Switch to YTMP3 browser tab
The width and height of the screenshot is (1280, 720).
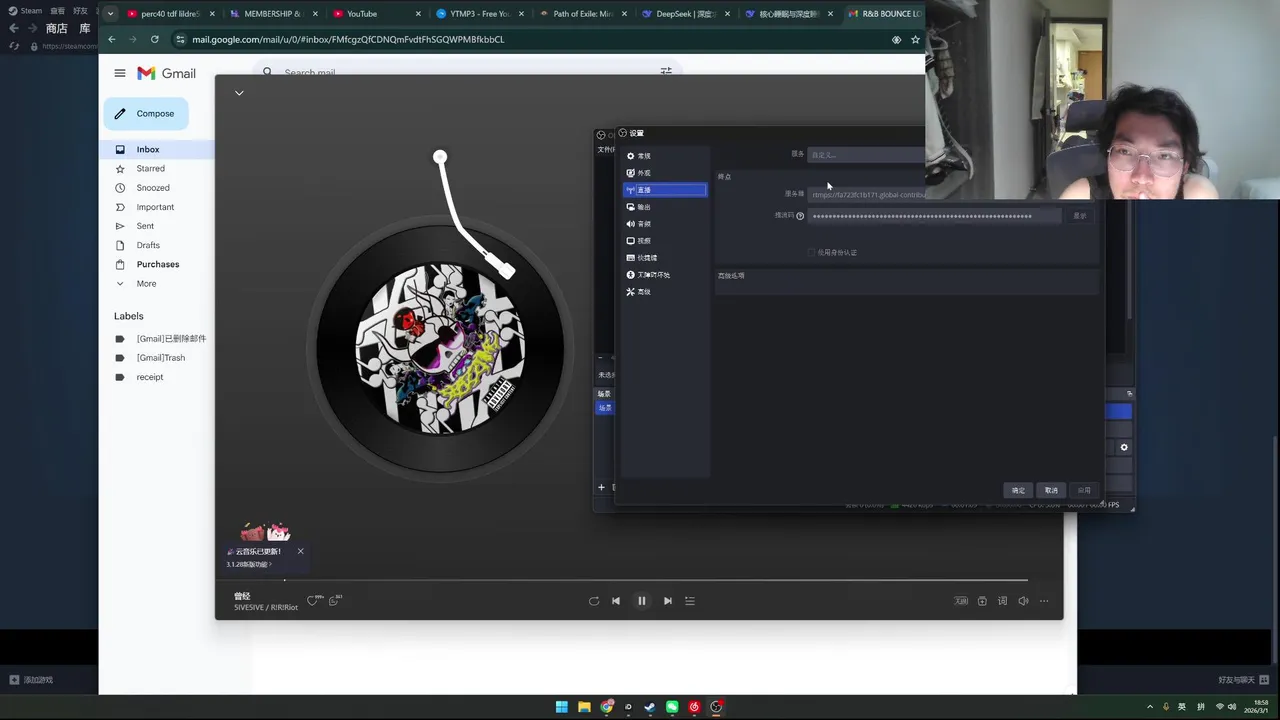[x=480, y=14]
